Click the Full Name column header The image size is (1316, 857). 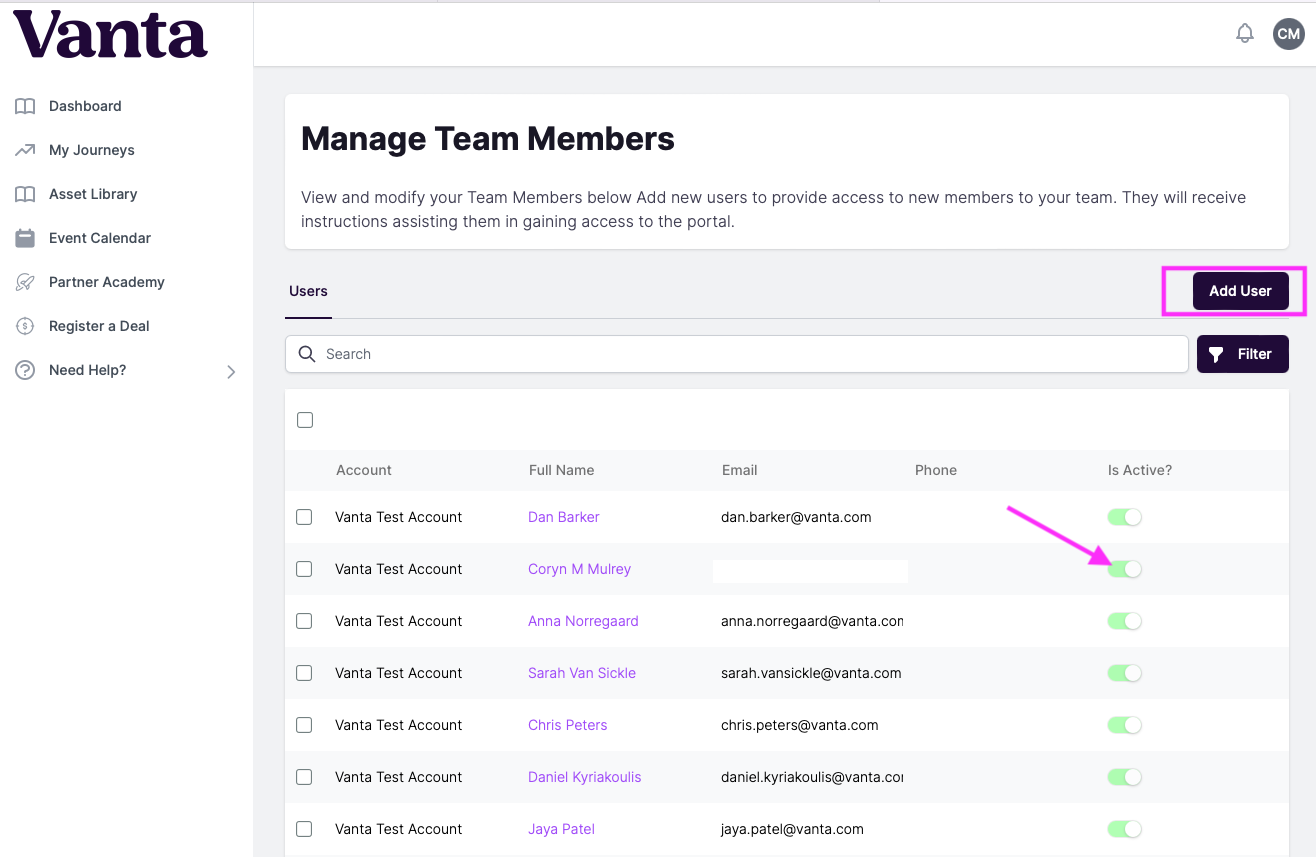coord(561,470)
